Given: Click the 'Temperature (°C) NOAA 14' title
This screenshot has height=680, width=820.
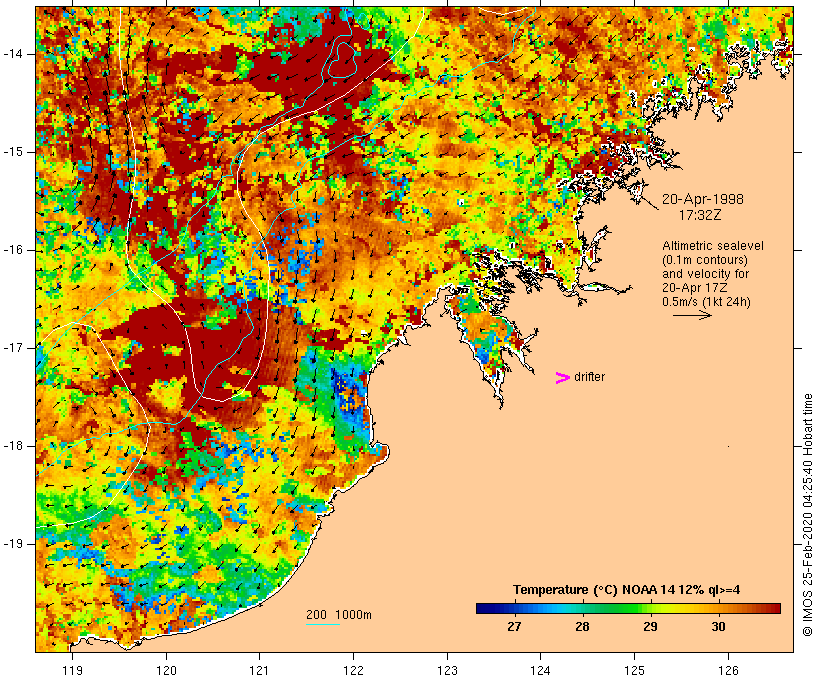Looking at the screenshot, I should pos(594,590).
